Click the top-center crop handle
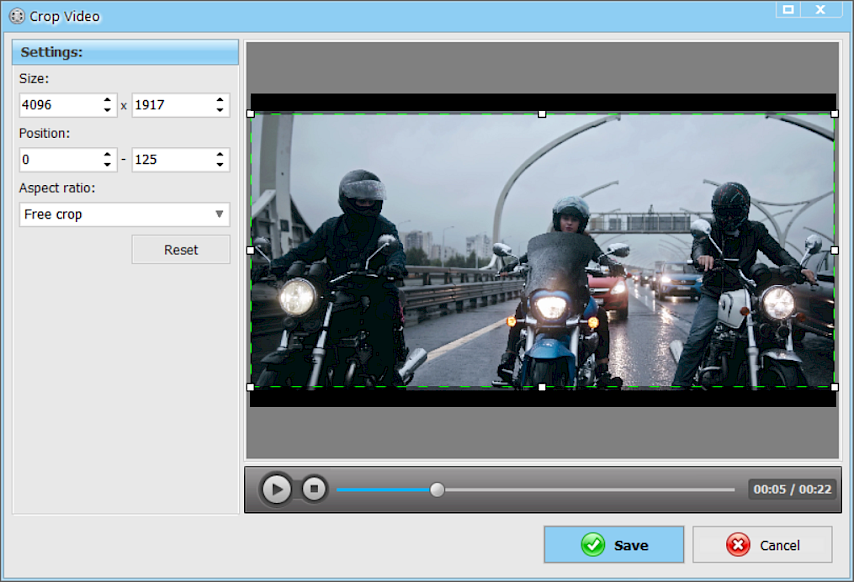 [x=542, y=114]
